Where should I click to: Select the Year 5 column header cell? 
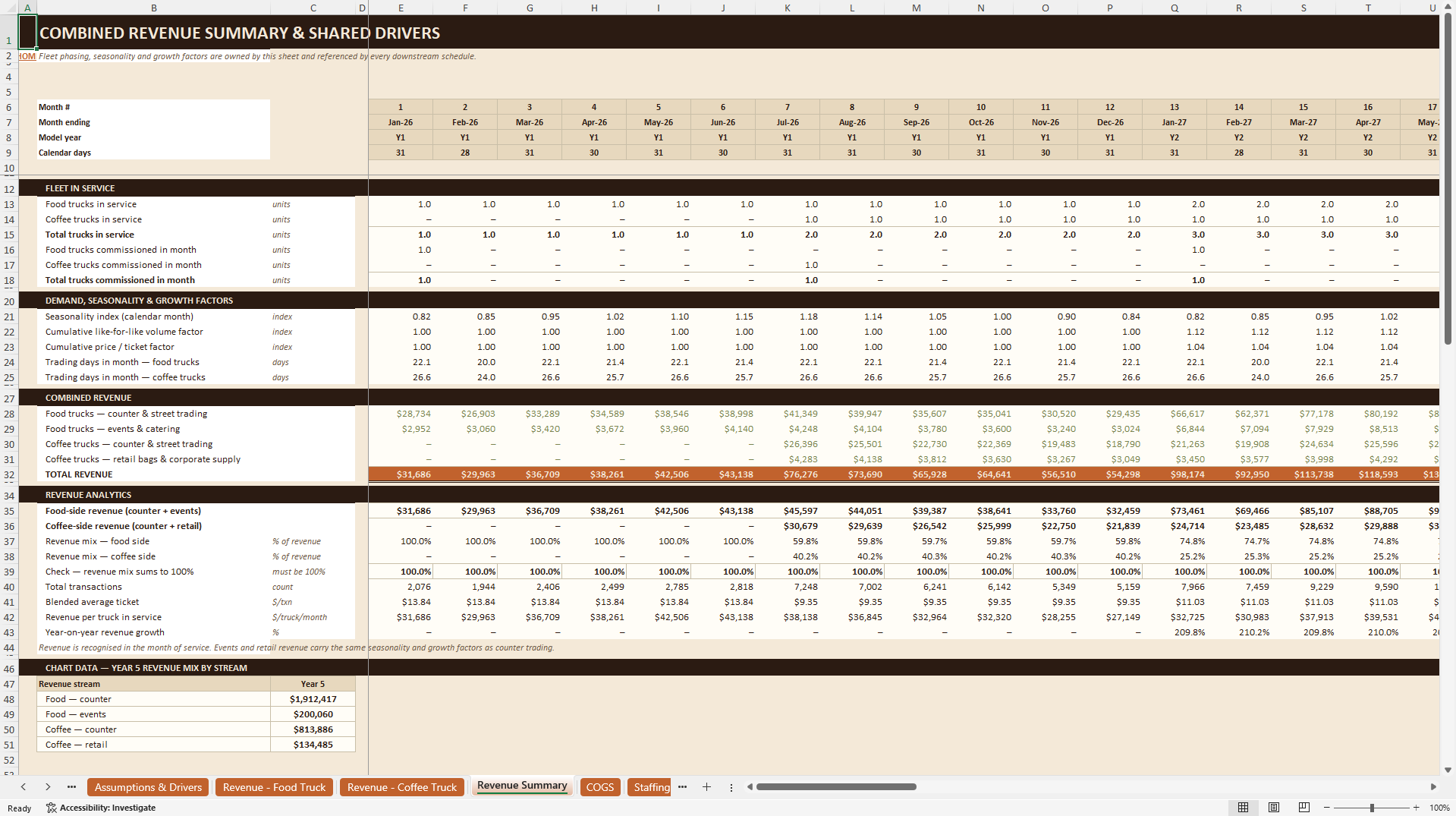point(313,684)
